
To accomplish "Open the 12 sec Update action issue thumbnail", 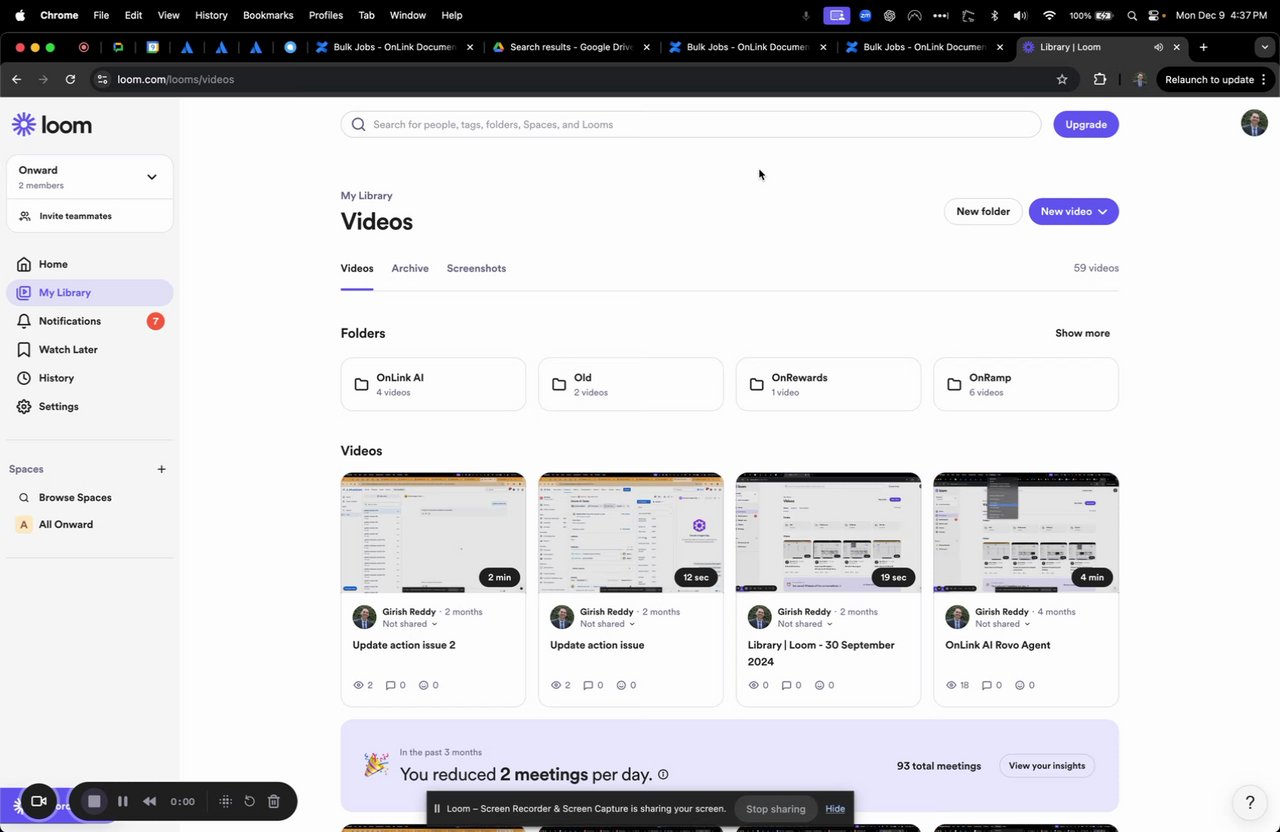I will tap(631, 533).
